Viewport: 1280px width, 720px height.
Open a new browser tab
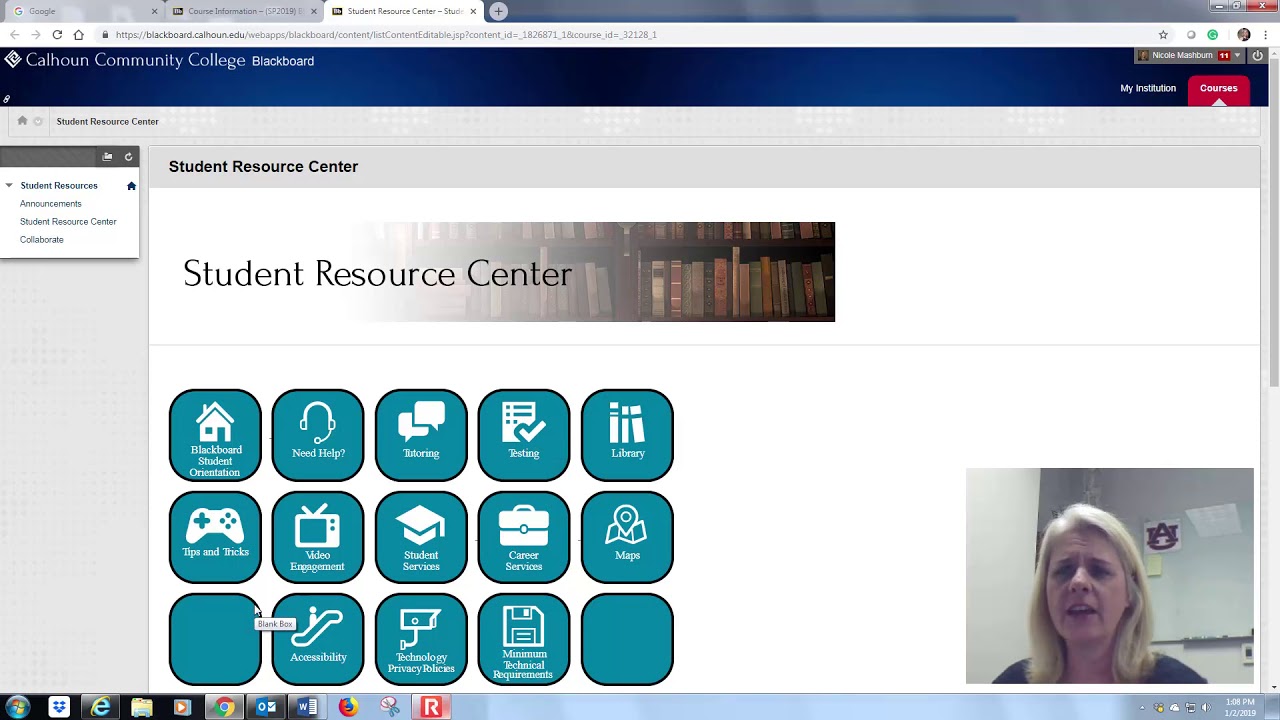[x=498, y=11]
